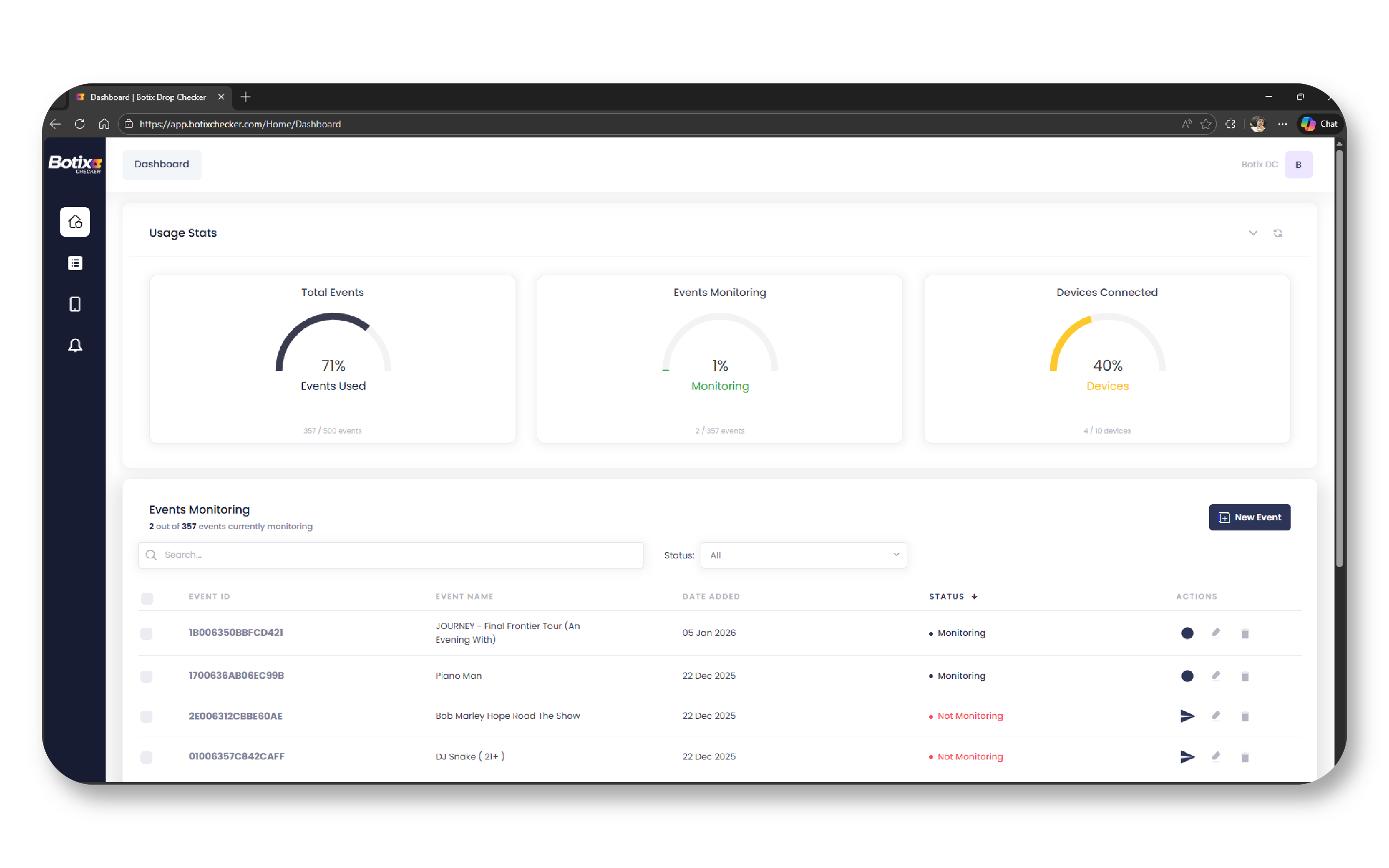Image resolution: width=1389 pixels, height=868 pixels.
Task: Delete the DJ Snake event using trash icon
Action: (x=1244, y=757)
